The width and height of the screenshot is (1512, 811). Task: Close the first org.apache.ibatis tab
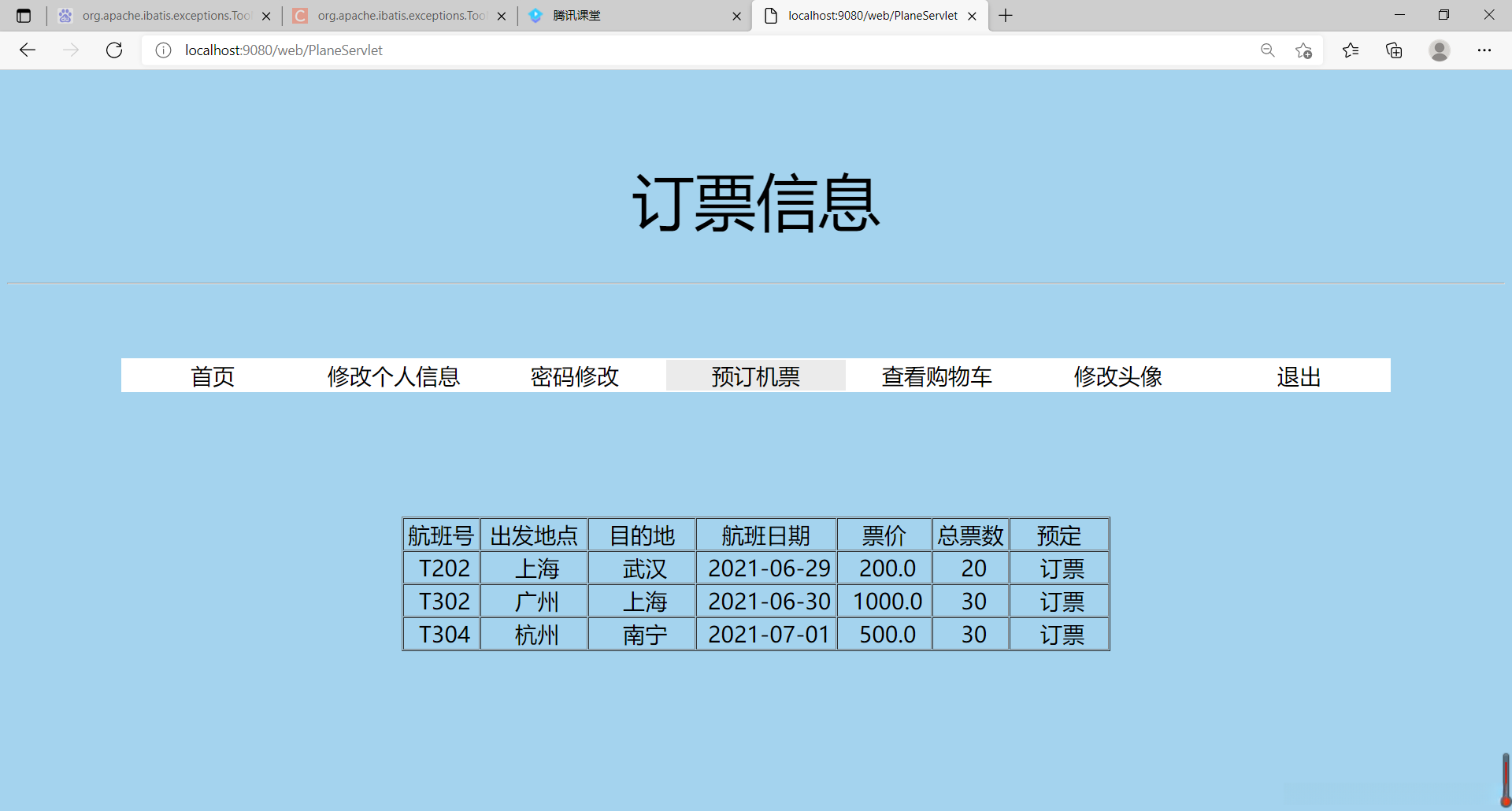click(x=266, y=16)
